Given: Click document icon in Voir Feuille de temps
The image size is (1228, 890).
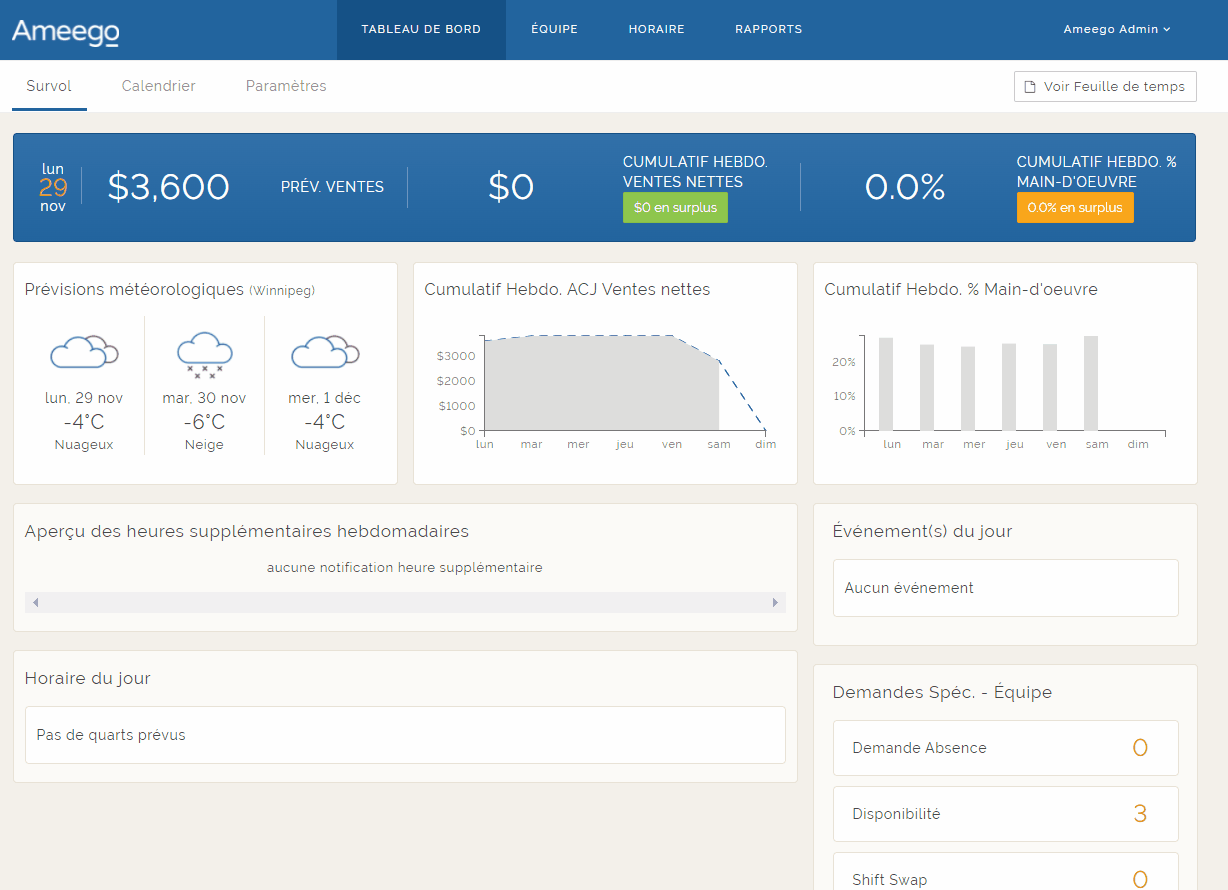Looking at the screenshot, I should 1030,87.
